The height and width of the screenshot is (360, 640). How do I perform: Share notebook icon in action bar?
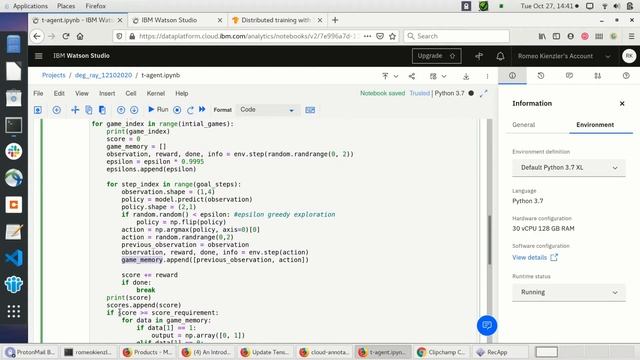tap(412, 76)
